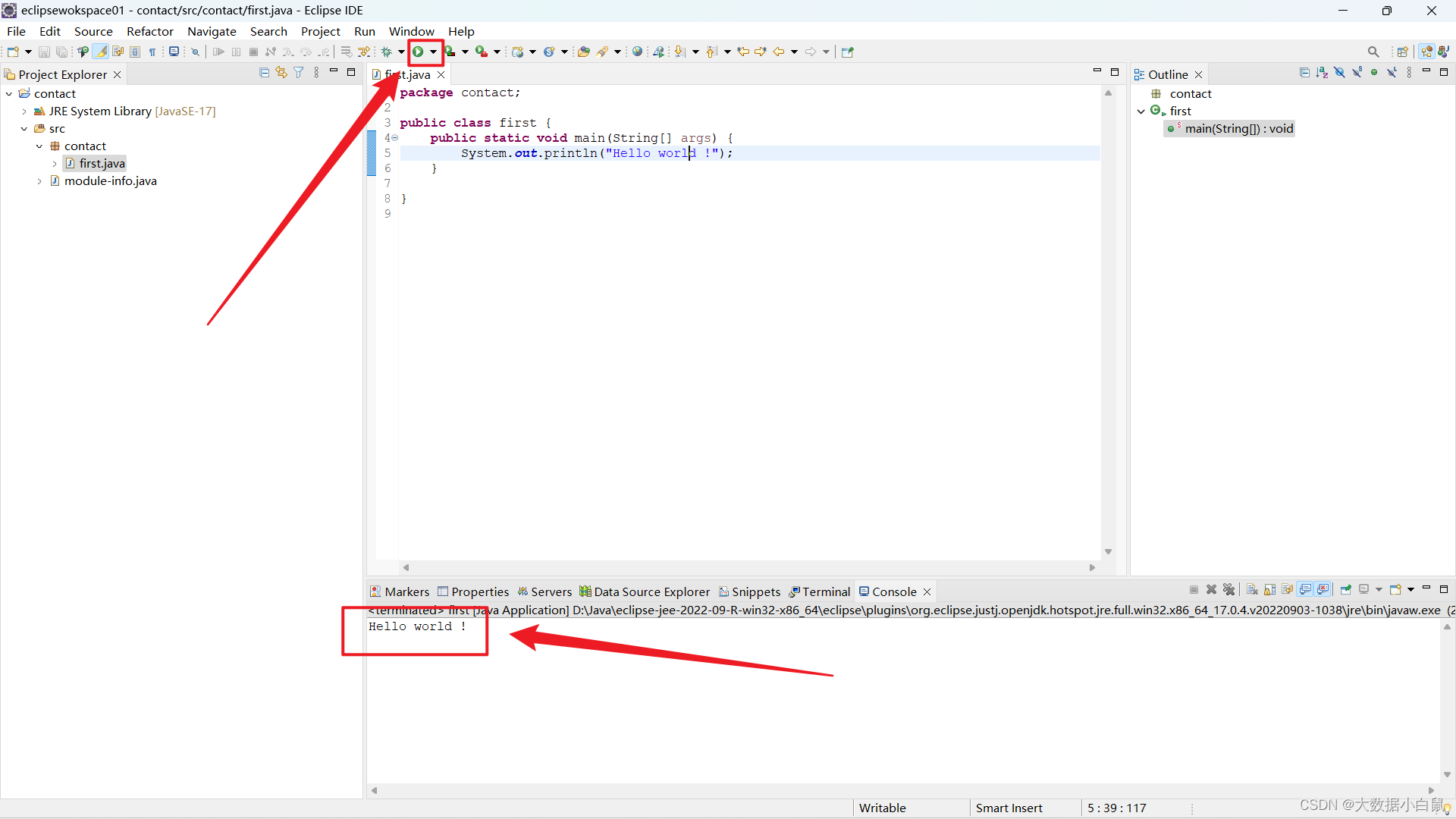
Task: Select module-info.java in the project tree
Action: point(110,181)
